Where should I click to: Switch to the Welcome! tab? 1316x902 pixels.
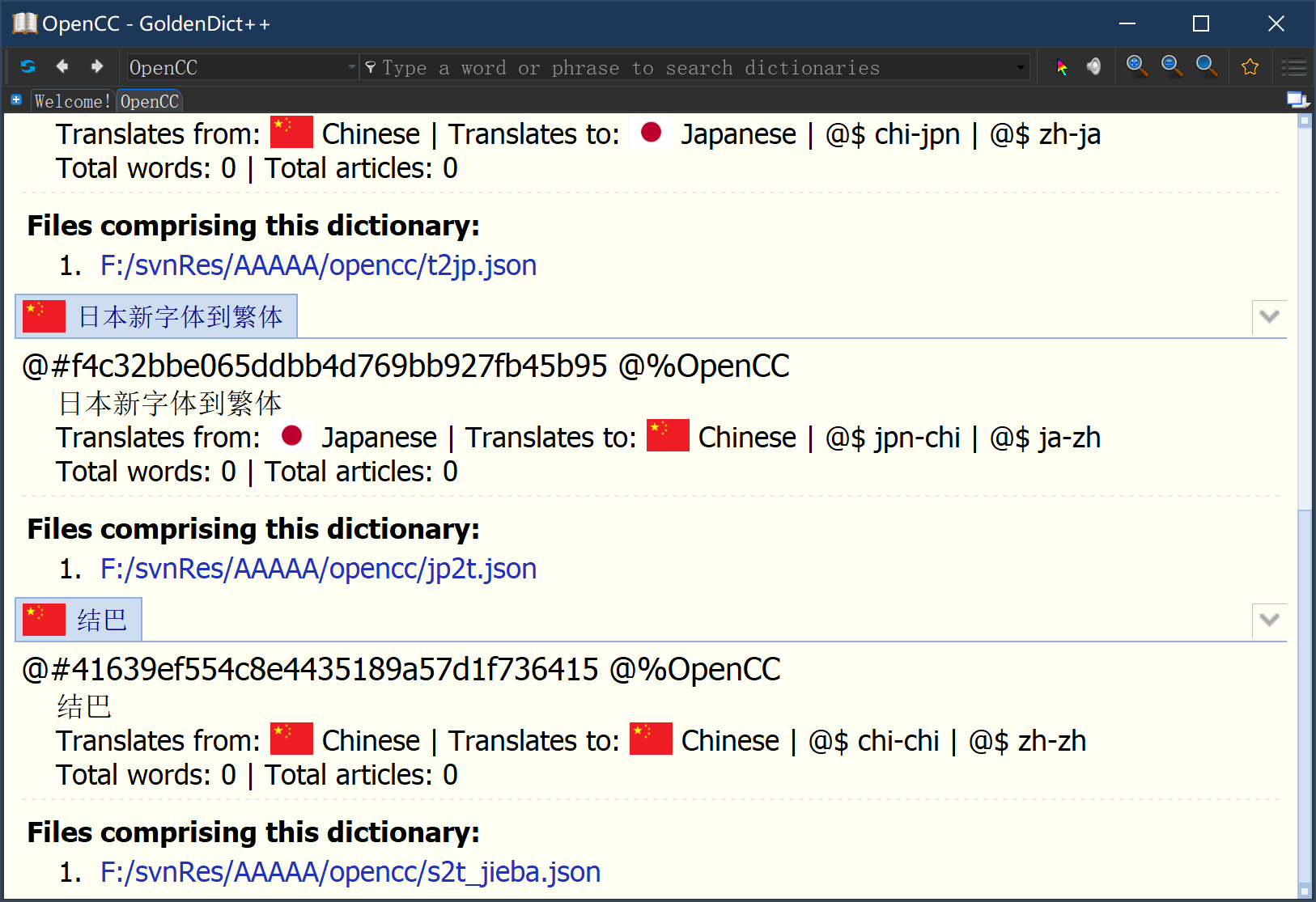(72, 101)
